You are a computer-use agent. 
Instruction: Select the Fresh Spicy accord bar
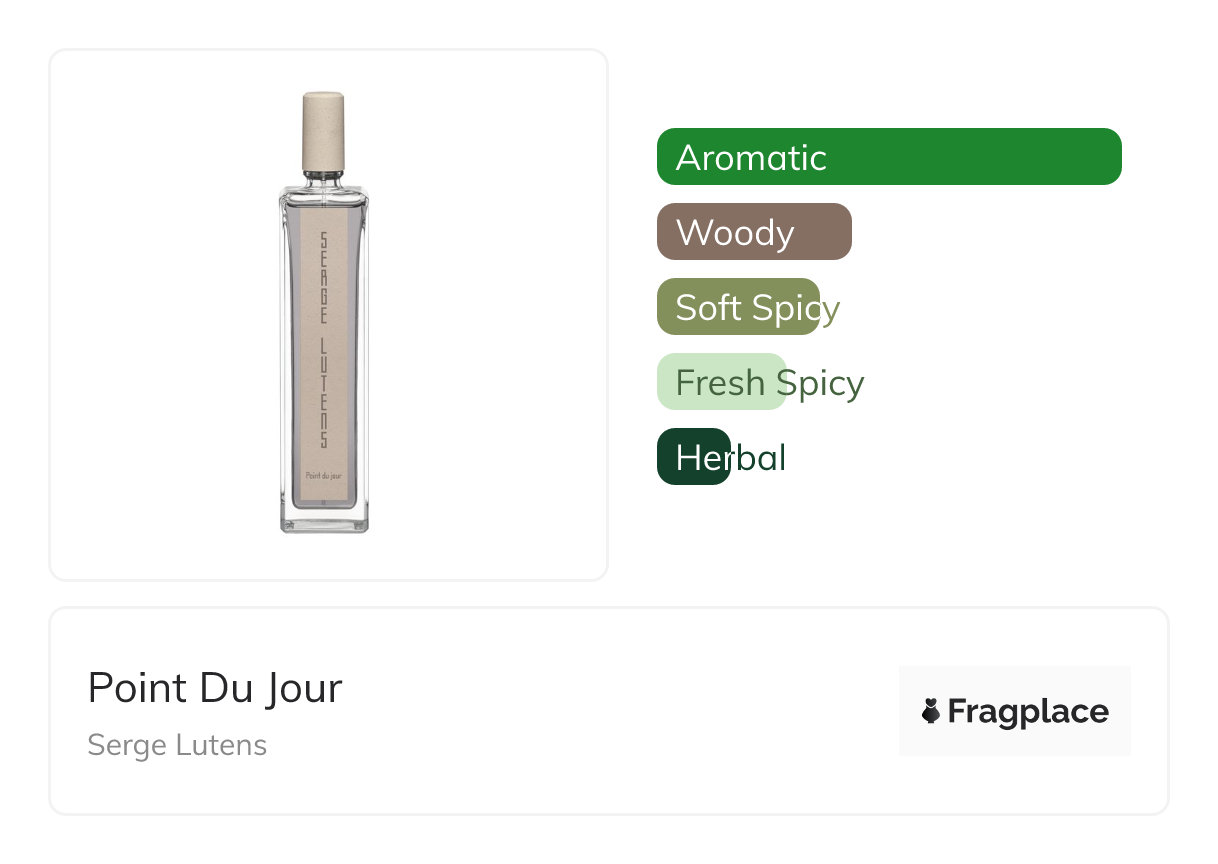pyautogui.click(x=721, y=382)
